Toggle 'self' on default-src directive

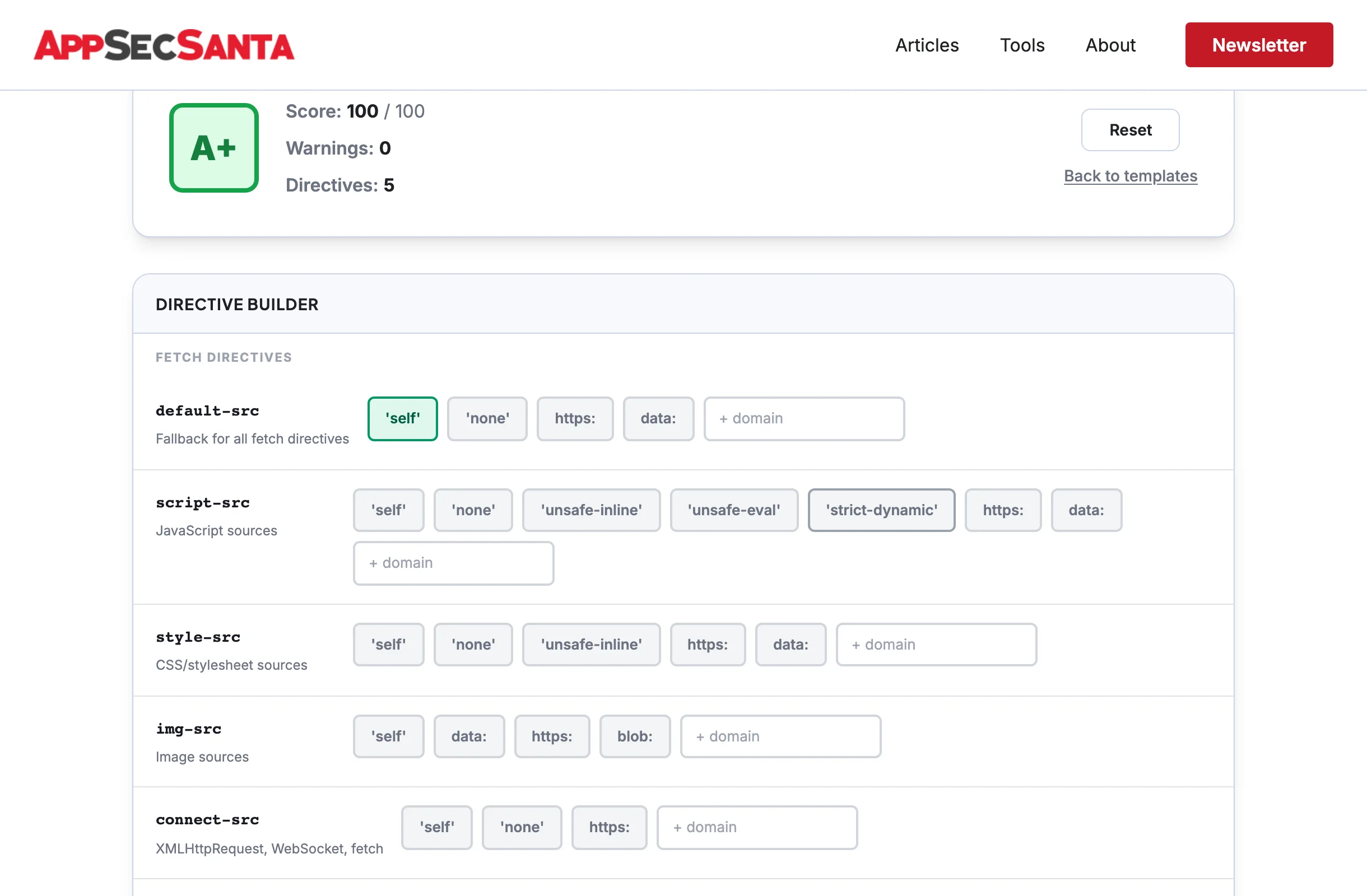point(402,418)
